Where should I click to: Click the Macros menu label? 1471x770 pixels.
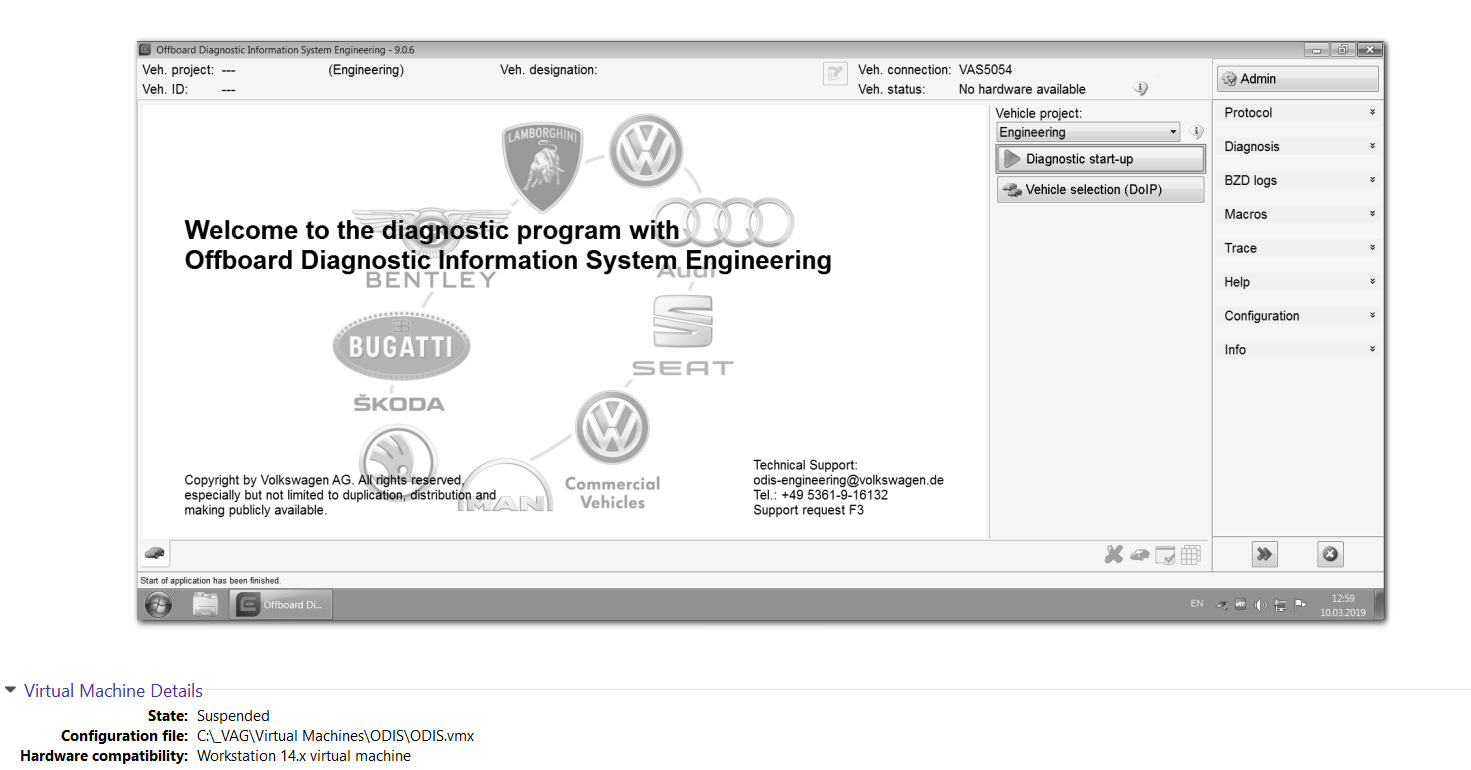[x=1245, y=215]
